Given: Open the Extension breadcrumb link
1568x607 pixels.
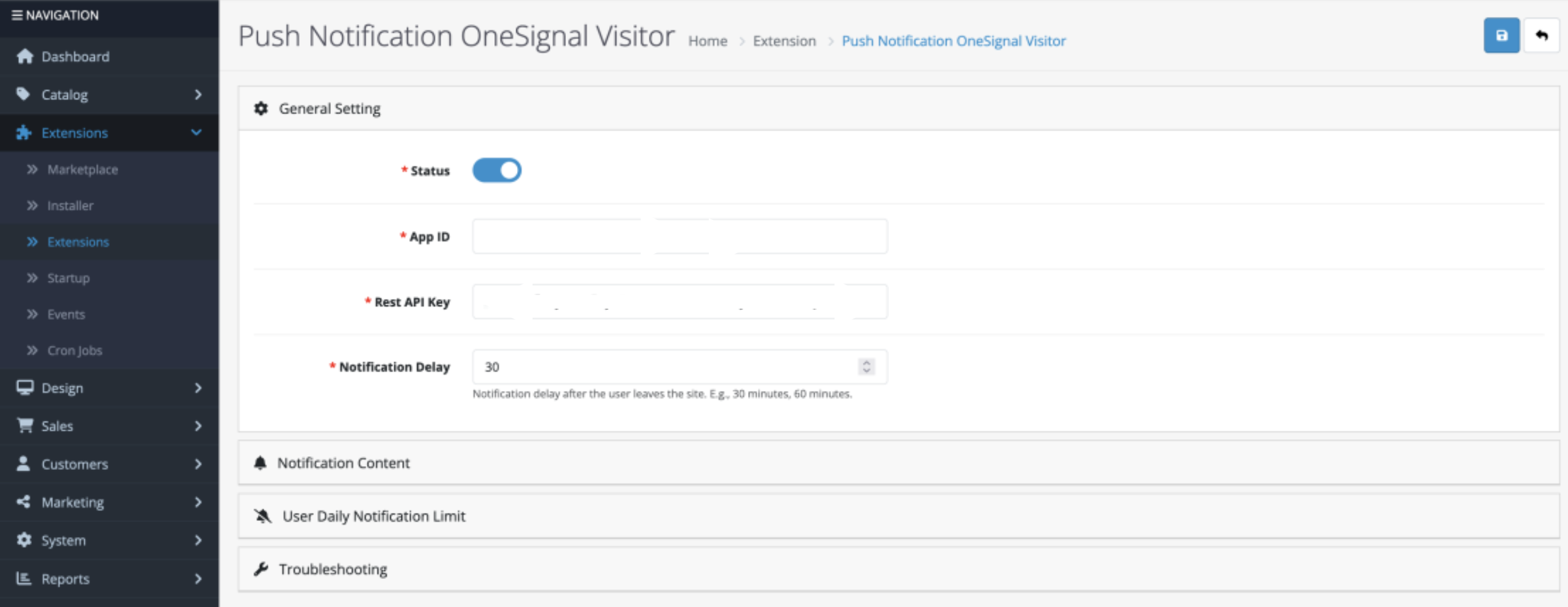Looking at the screenshot, I should [784, 40].
